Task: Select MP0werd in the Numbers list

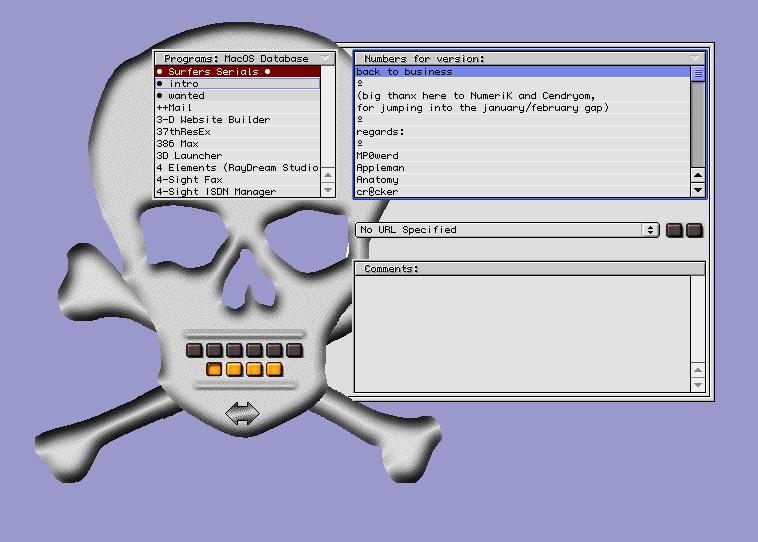Action: click(x=523, y=156)
